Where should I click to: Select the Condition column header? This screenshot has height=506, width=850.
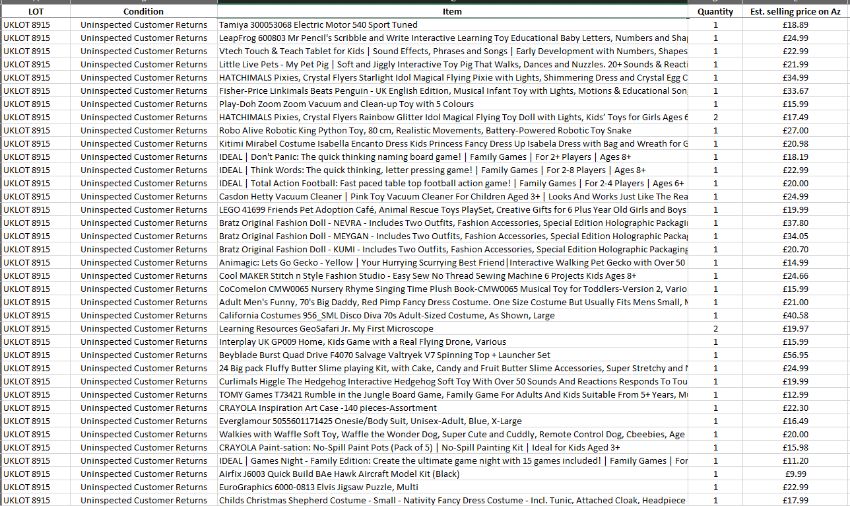pos(144,11)
